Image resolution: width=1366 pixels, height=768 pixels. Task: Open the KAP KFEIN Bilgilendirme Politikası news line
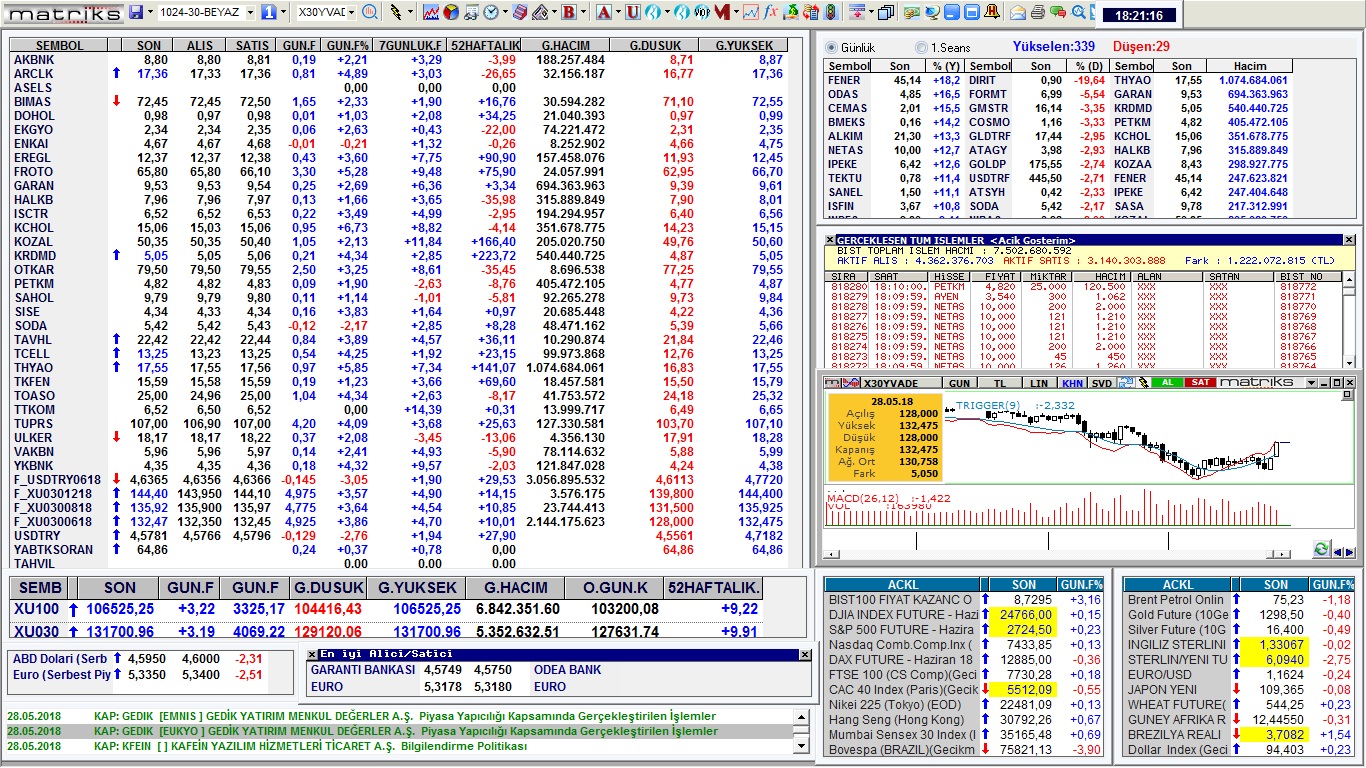(400, 746)
